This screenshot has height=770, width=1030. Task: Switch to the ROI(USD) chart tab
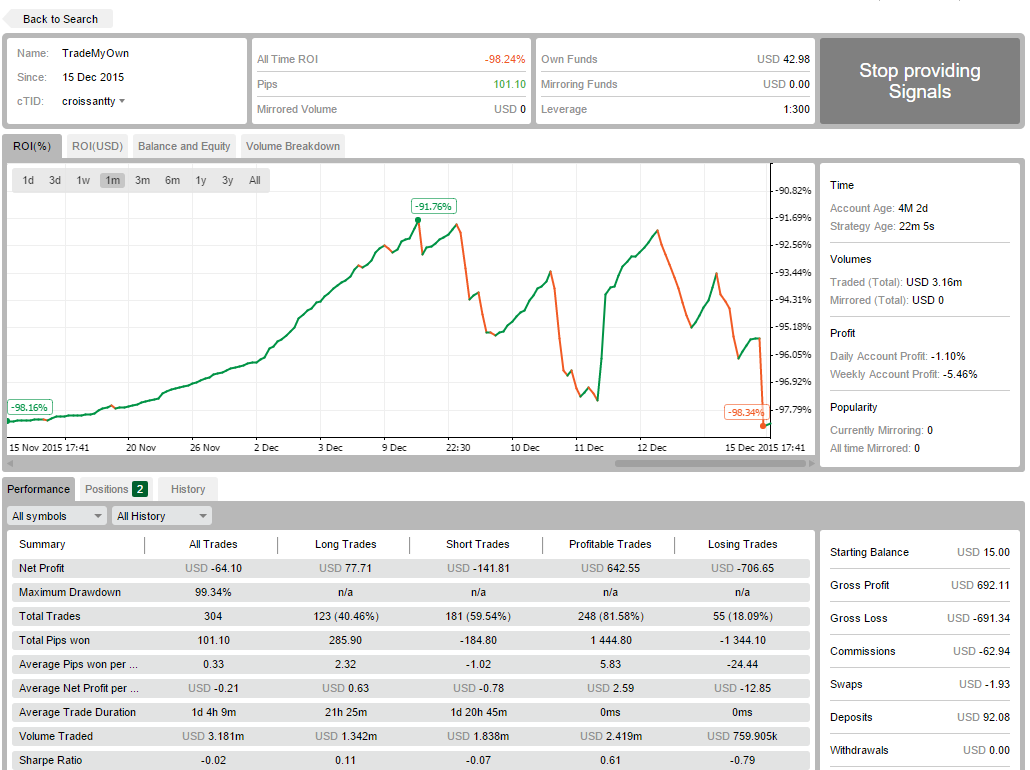97,146
